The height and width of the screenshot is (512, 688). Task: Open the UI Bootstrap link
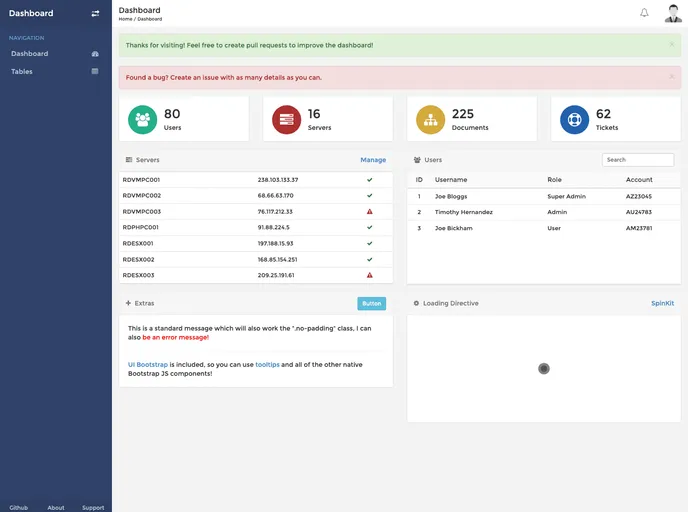point(148,365)
